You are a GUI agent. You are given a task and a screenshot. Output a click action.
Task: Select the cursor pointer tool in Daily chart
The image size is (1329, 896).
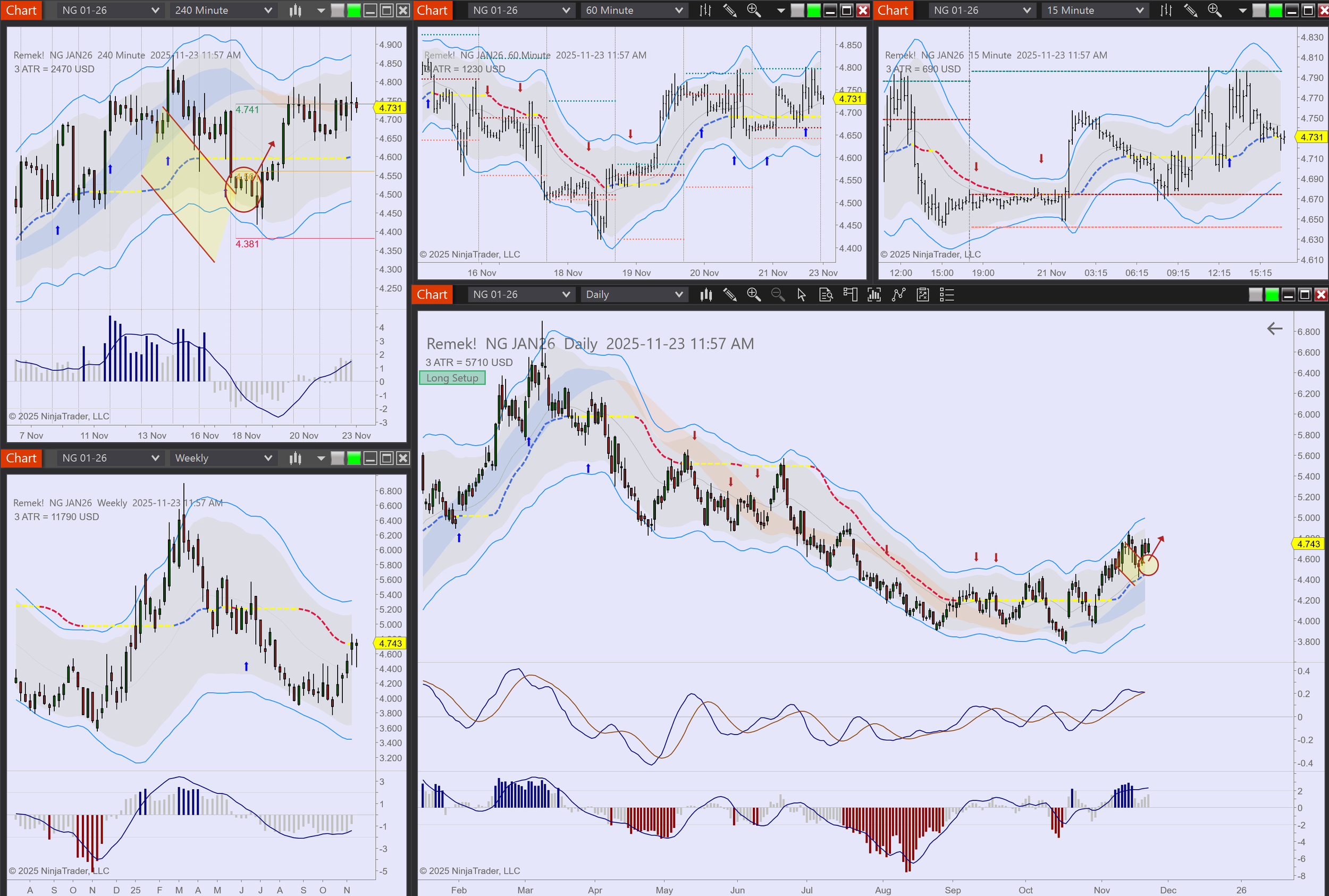click(x=802, y=295)
